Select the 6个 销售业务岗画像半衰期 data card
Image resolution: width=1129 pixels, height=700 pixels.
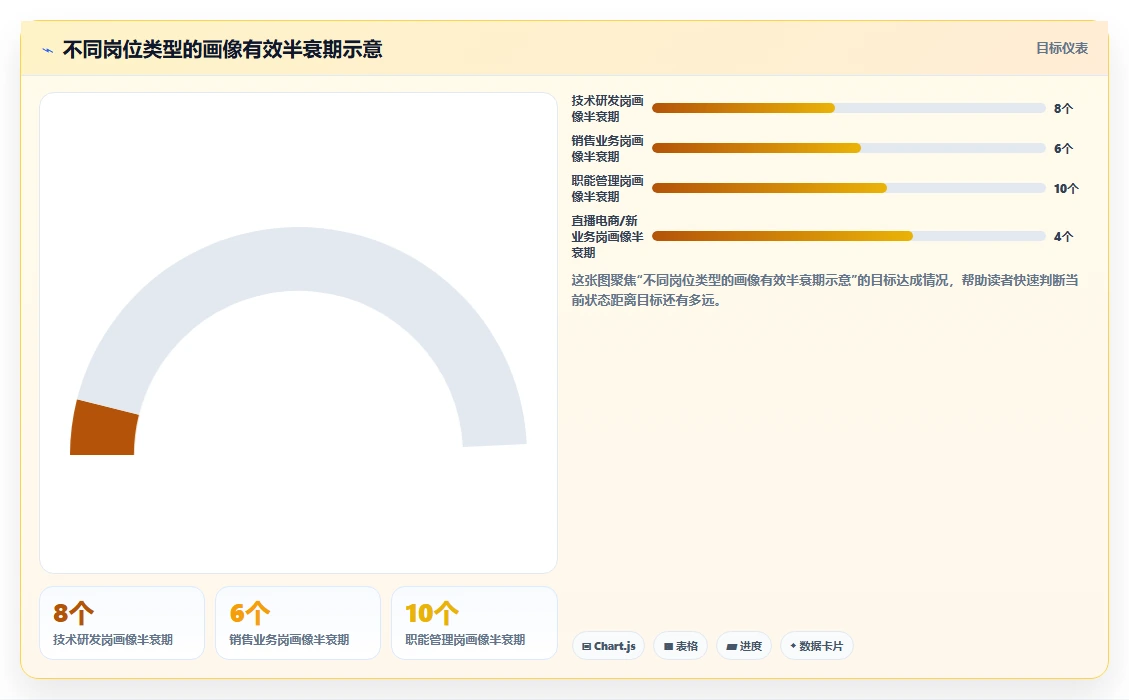298,623
